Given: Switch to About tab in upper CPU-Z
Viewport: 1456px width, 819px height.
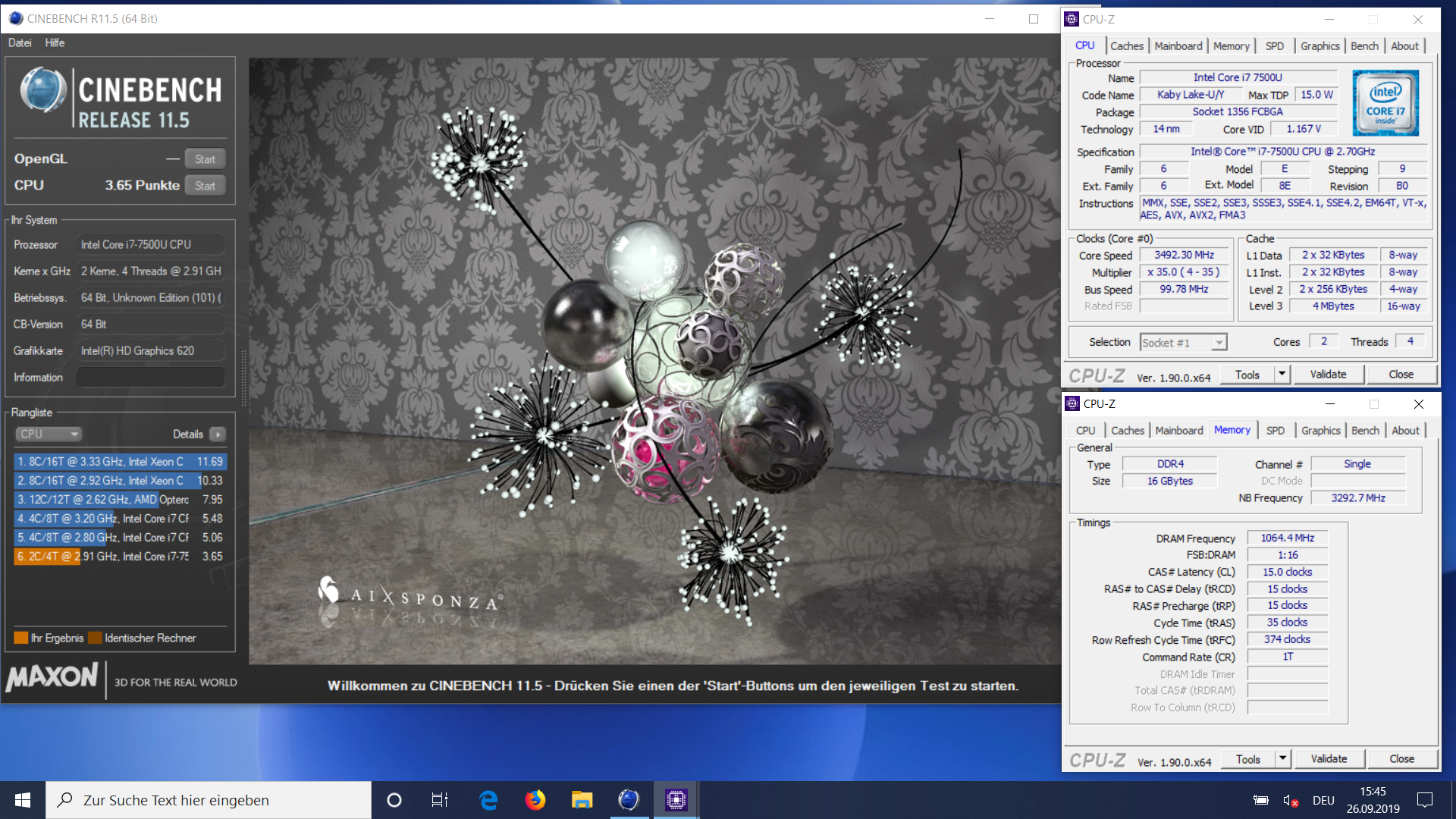Looking at the screenshot, I should tap(1405, 46).
